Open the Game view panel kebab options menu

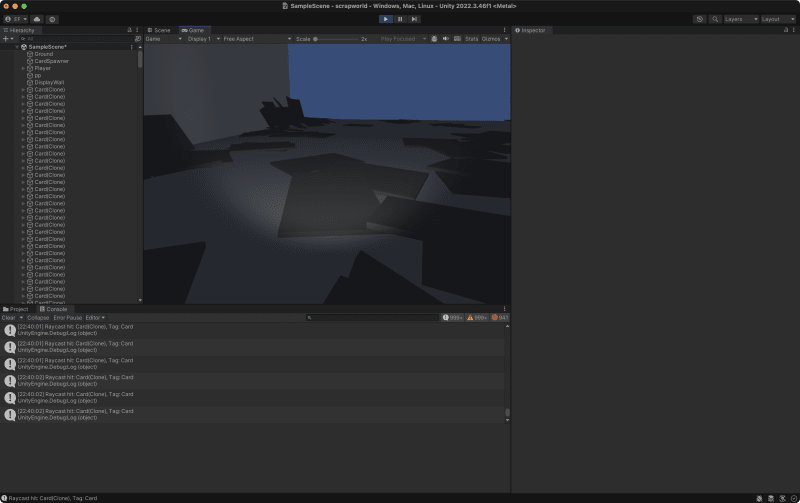505,30
